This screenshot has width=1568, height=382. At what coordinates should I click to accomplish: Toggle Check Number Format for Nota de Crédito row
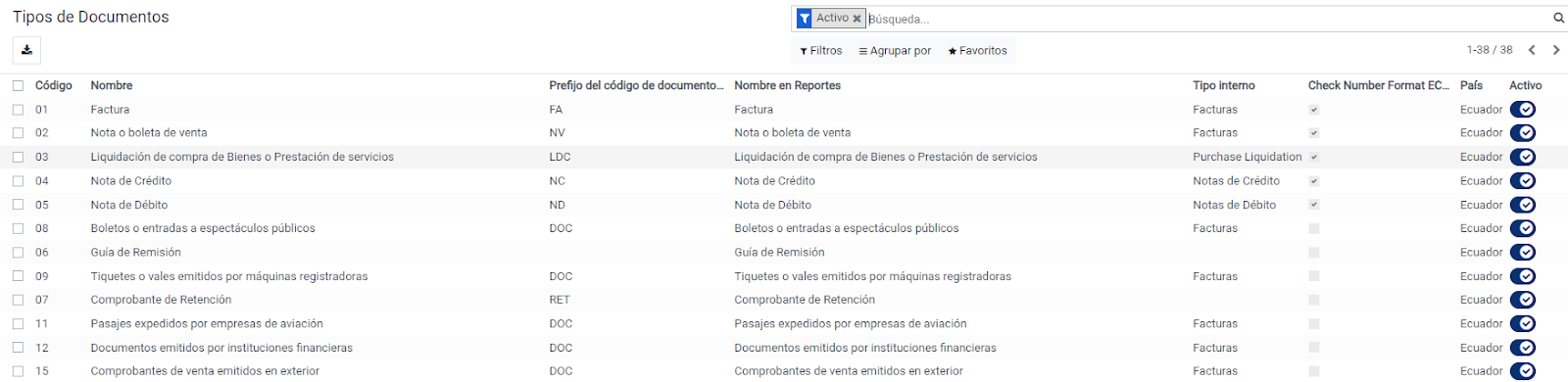click(x=1314, y=181)
